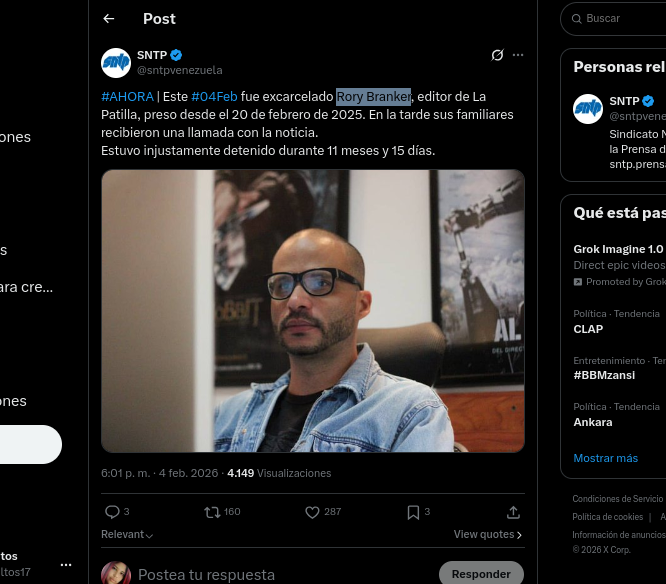
Task: Click the reply speech bubble icon
Action: point(112,512)
